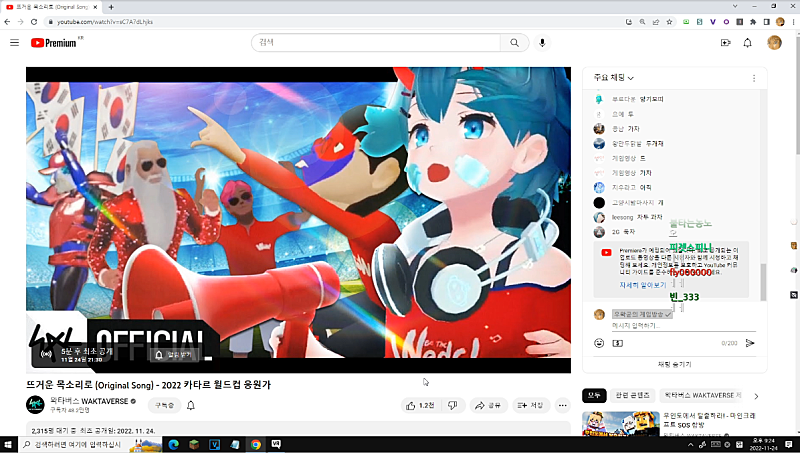800x453 pixels.
Task: Open the Minecraft related video thumbnail
Action: tap(620, 424)
